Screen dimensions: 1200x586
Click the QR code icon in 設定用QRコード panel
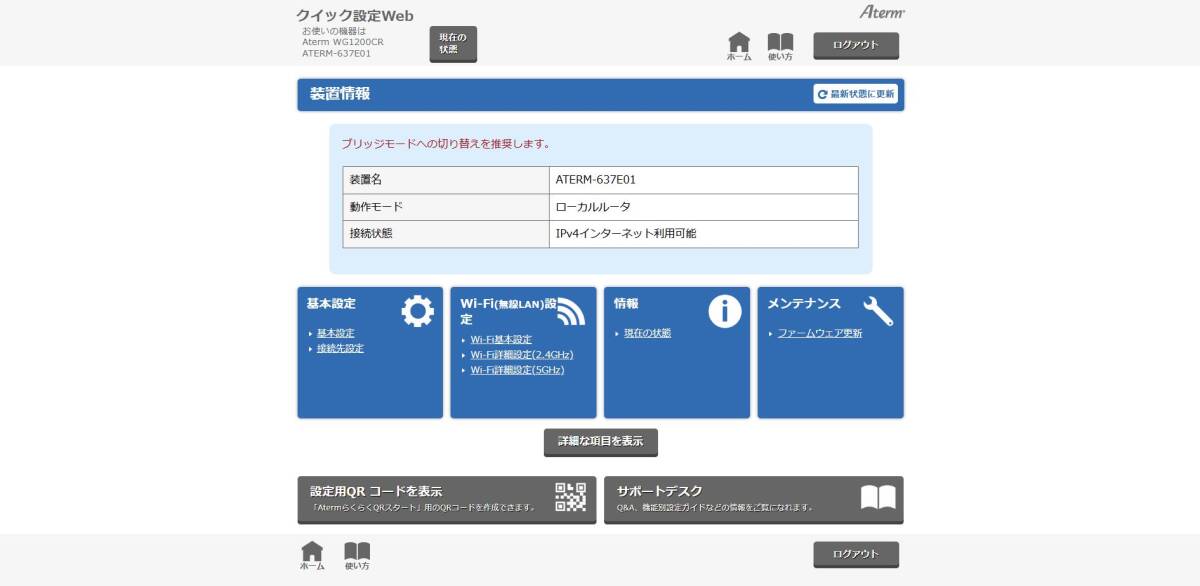572,497
